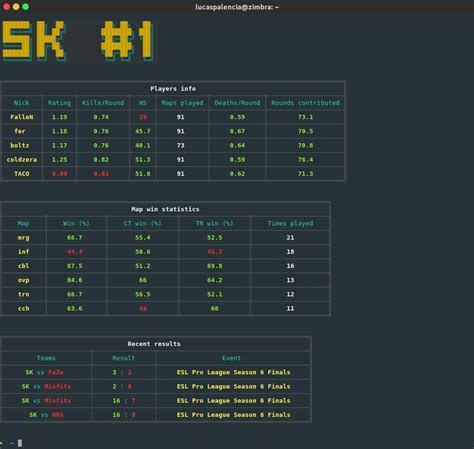Click boltz's maps played value 73

(180, 145)
